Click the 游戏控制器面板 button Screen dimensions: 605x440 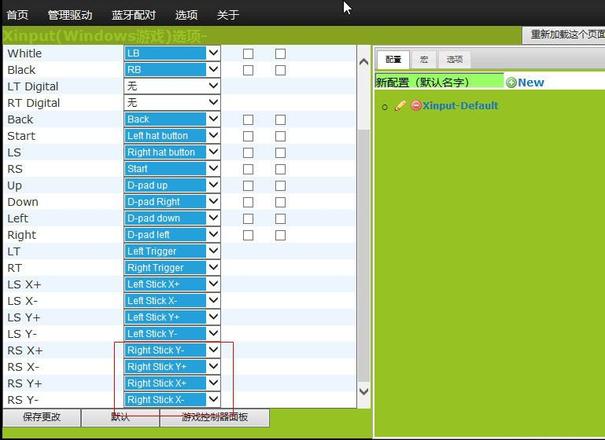click(215, 418)
